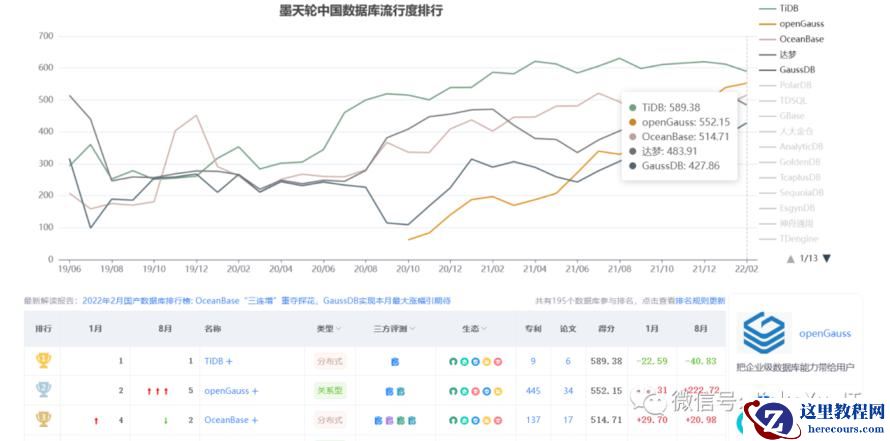Click first ecosystem icon in openGauss row
890x441 pixels.
pyautogui.click(x=453, y=391)
